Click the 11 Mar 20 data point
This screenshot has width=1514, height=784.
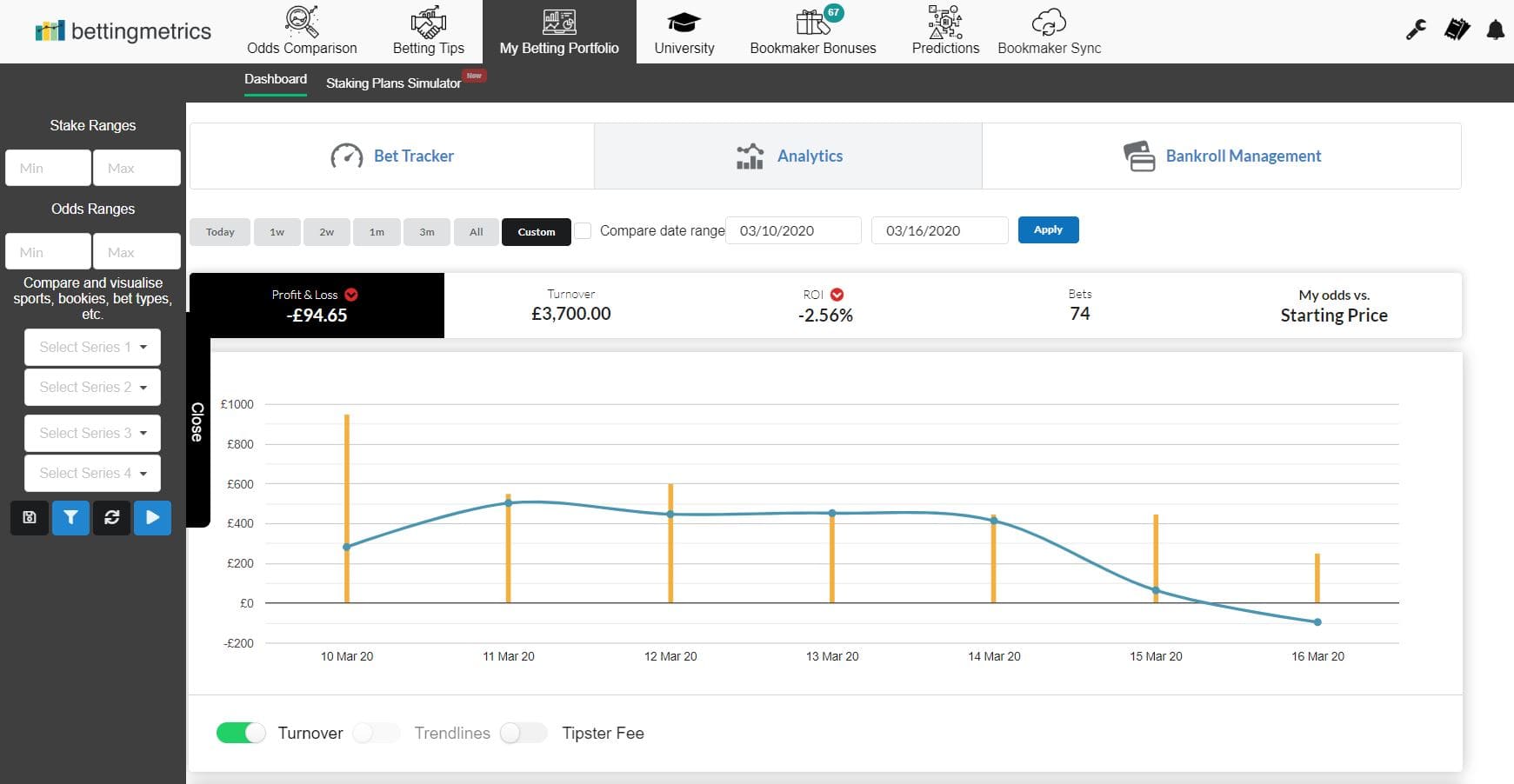click(509, 502)
